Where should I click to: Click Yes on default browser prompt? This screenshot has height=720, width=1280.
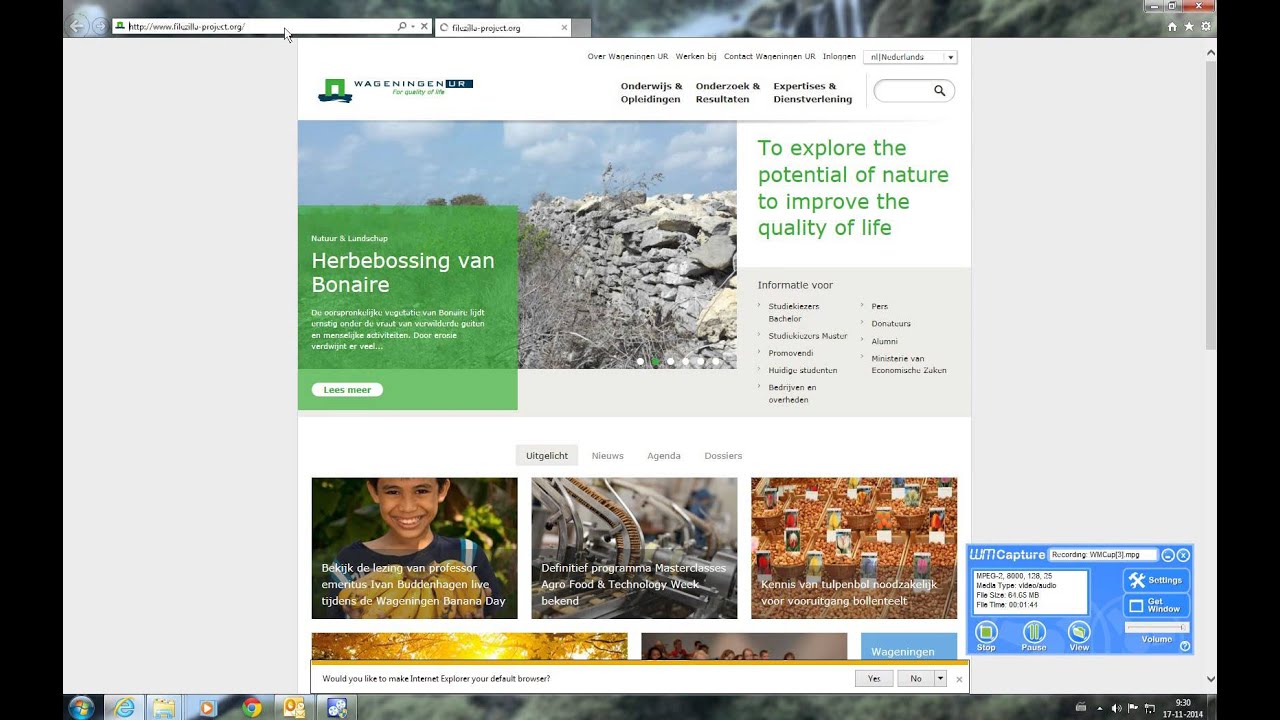tap(874, 678)
